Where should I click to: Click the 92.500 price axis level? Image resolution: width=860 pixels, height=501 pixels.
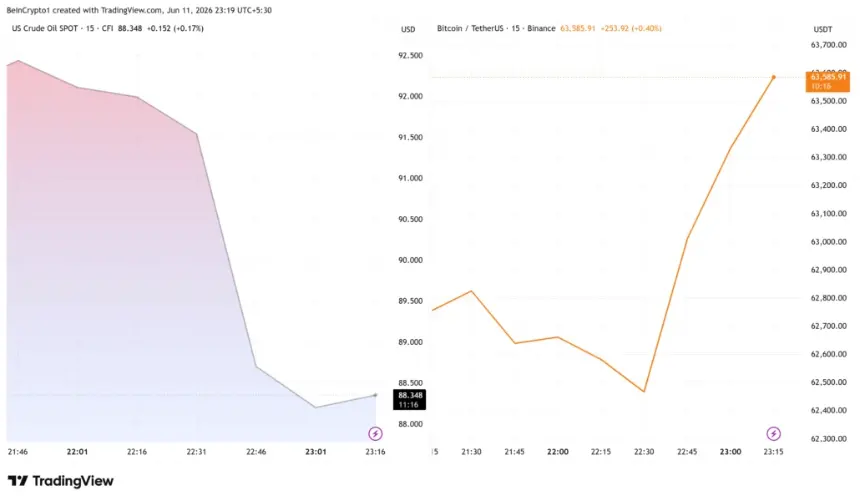410,55
